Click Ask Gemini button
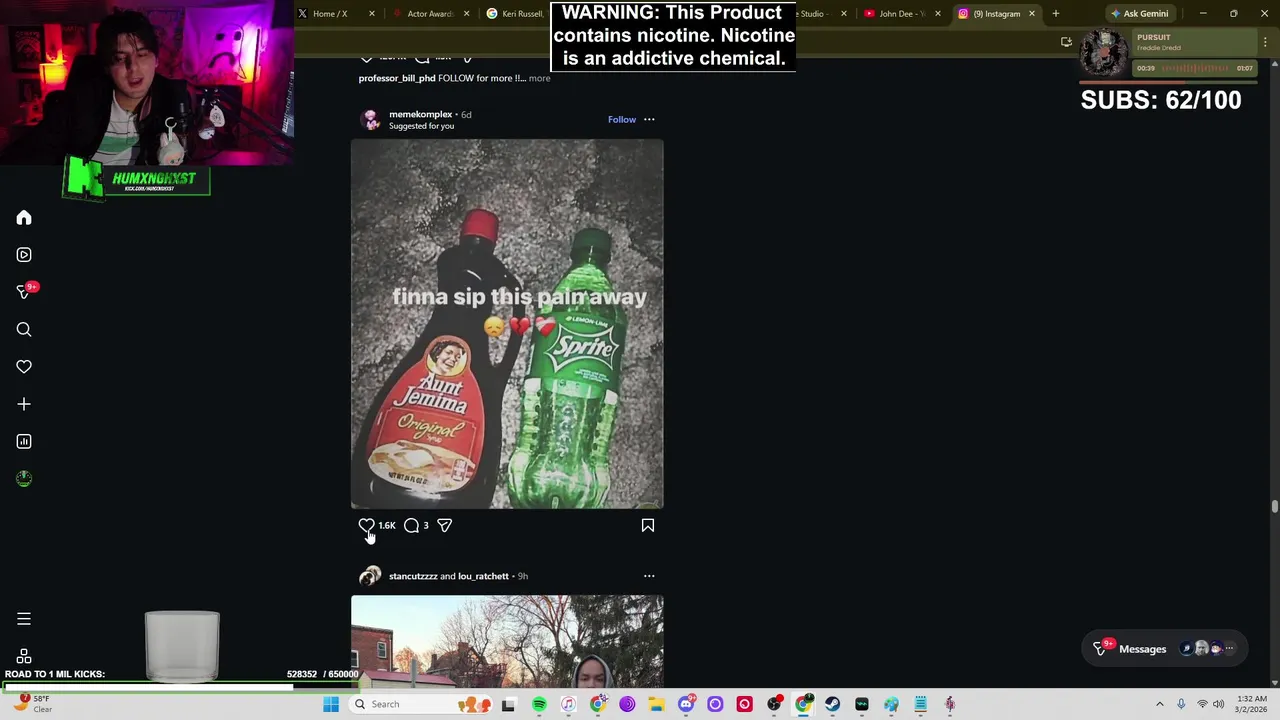The image size is (1280, 720). (1139, 14)
